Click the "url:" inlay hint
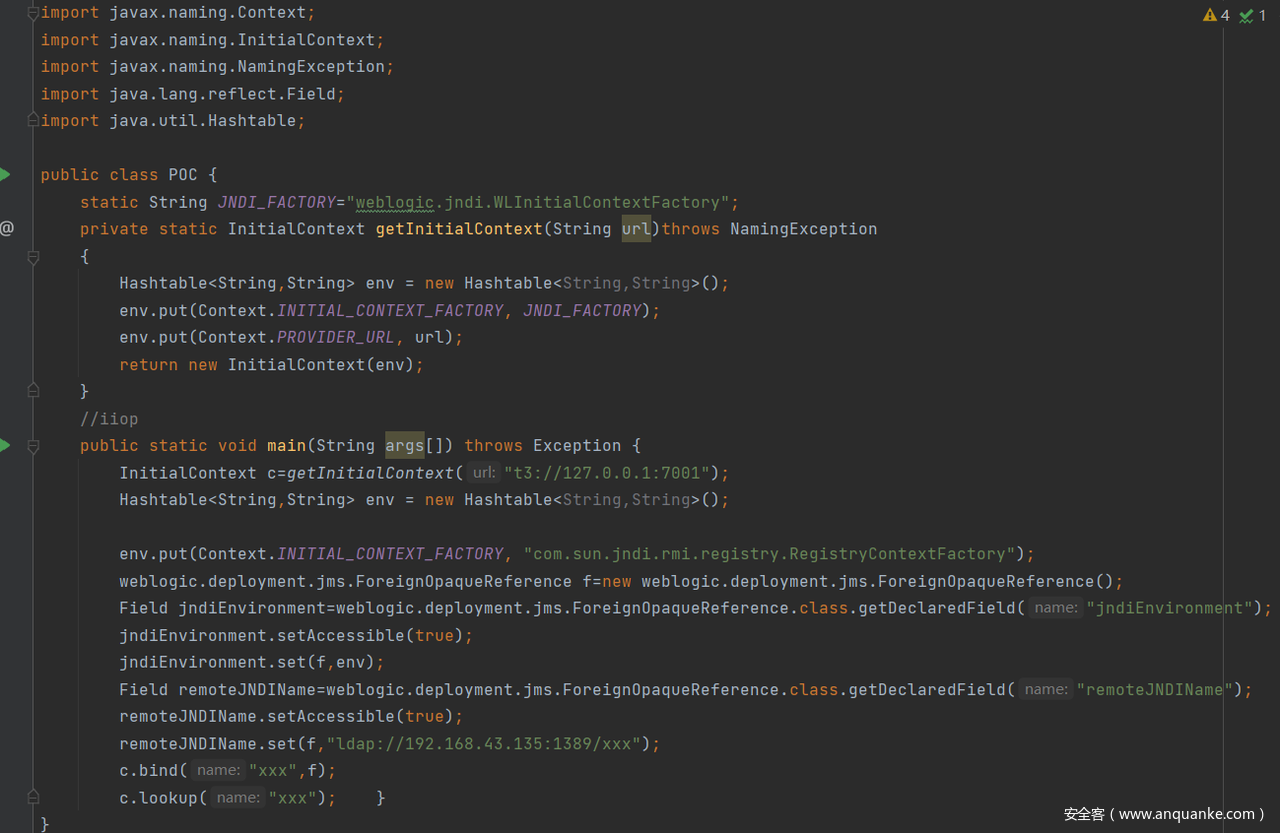This screenshot has width=1280, height=833. point(484,473)
